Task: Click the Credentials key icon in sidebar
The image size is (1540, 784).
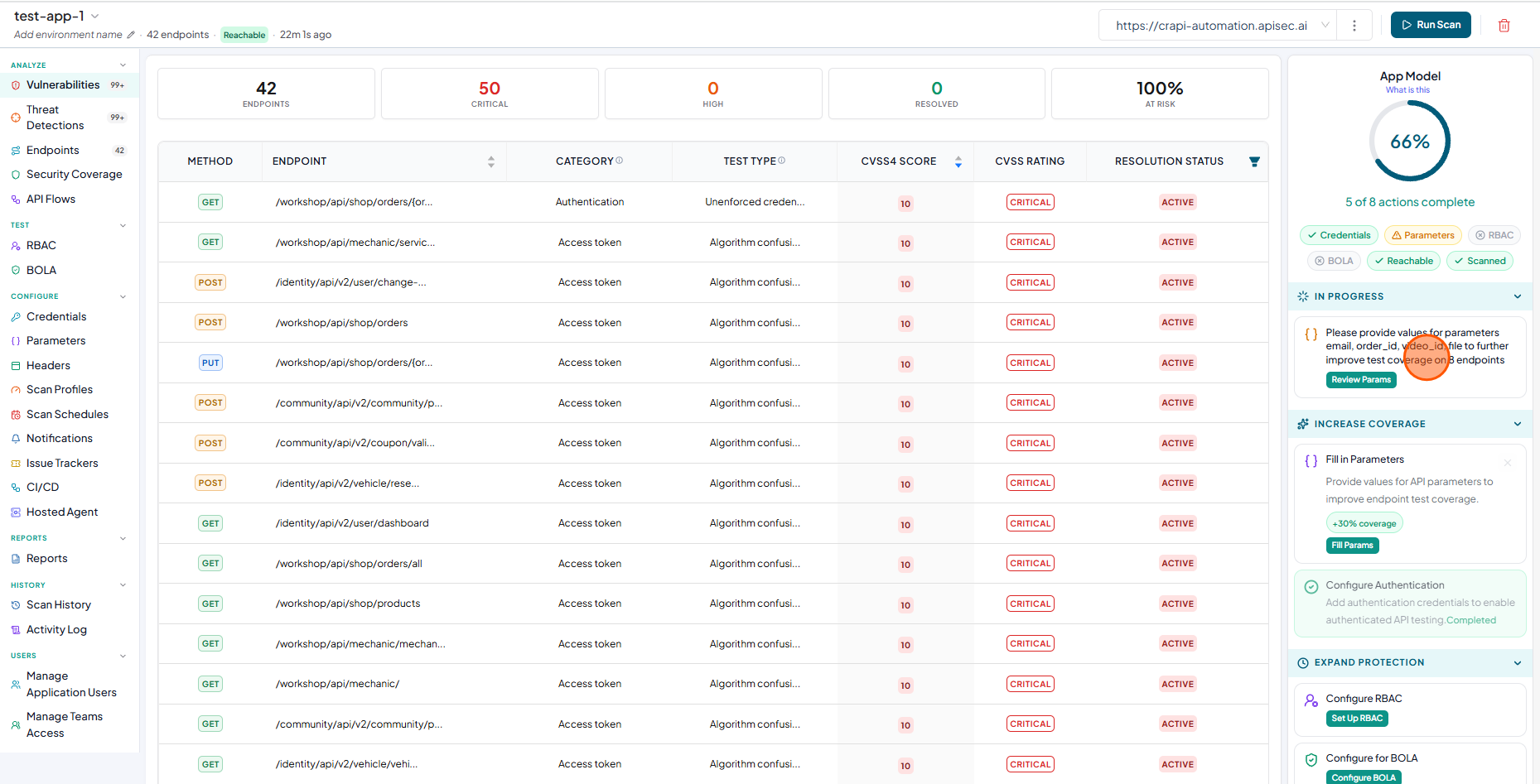Action: click(16, 317)
